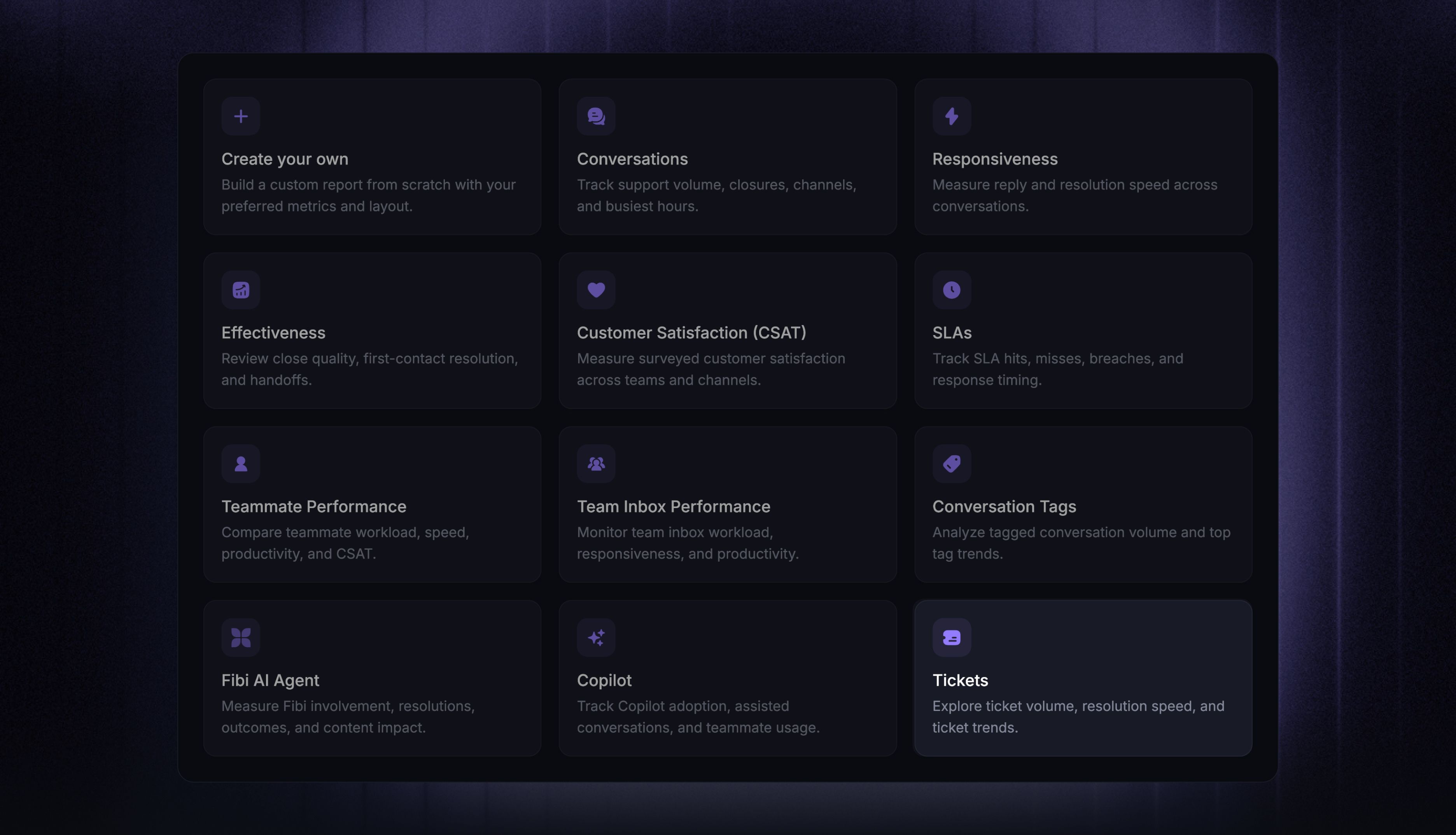Click the Team Inbox Performance group icon
Viewport: 1456px width, 835px height.
(596, 464)
